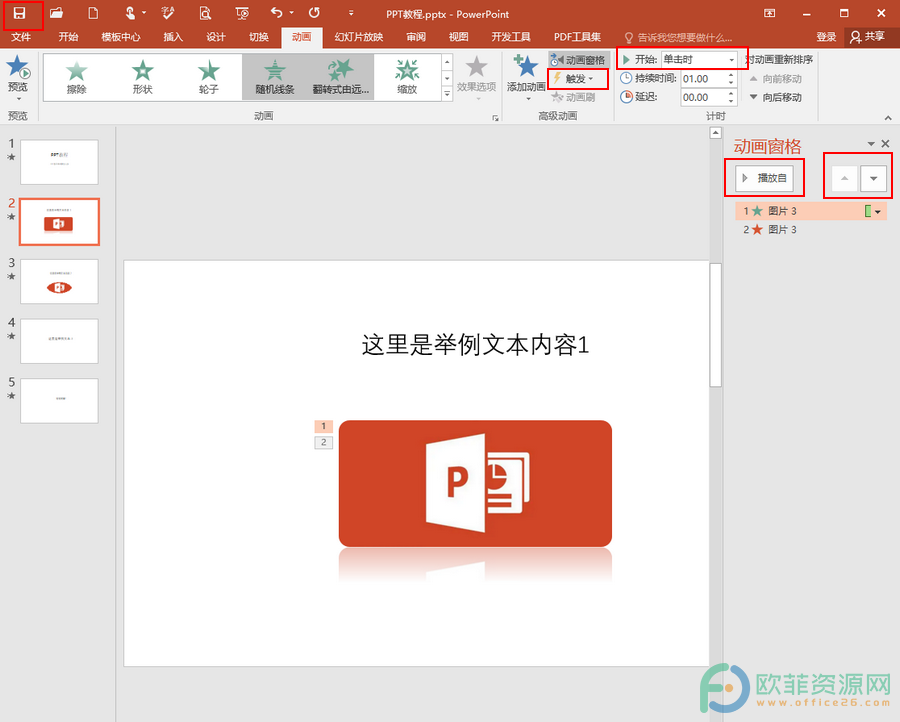Decrease the 延迟 delay value
Viewport: 900px width, 722px height.
[731, 101]
